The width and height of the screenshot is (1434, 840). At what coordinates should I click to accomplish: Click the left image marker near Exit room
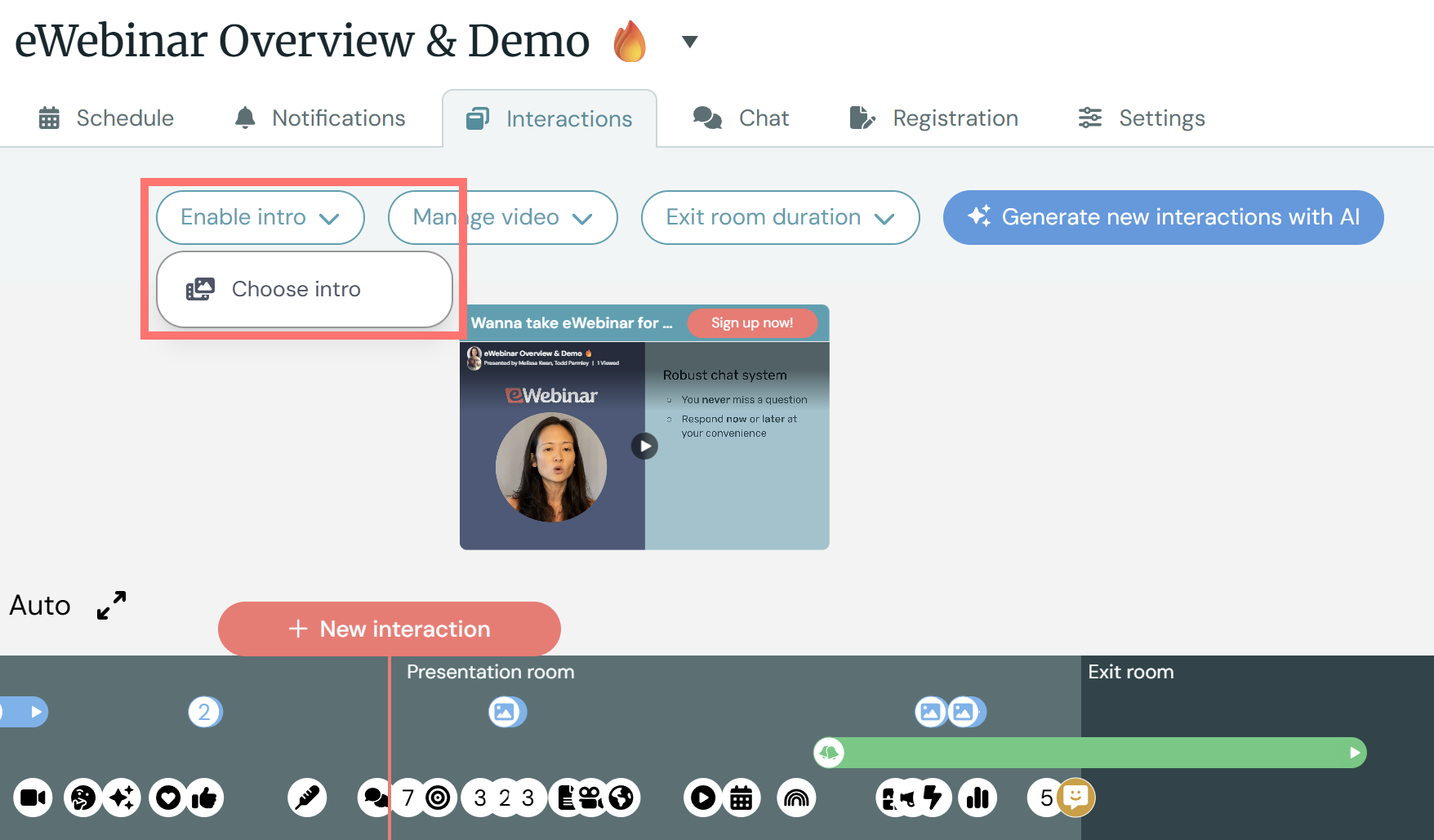(x=931, y=712)
